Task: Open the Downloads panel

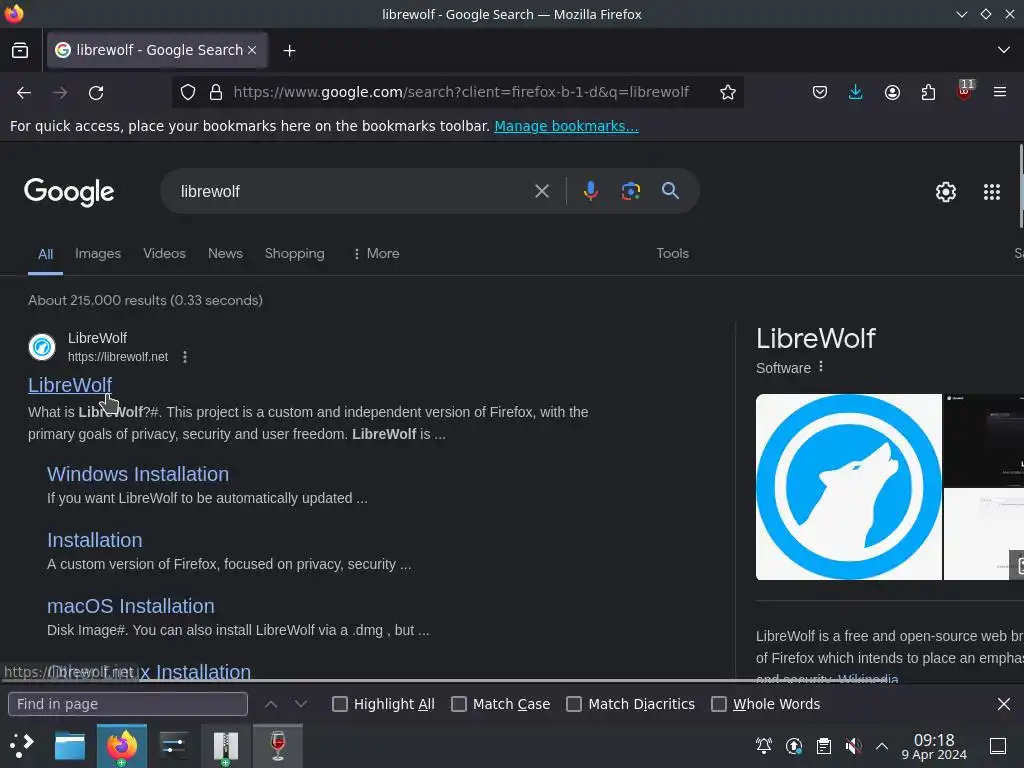Action: click(856, 93)
